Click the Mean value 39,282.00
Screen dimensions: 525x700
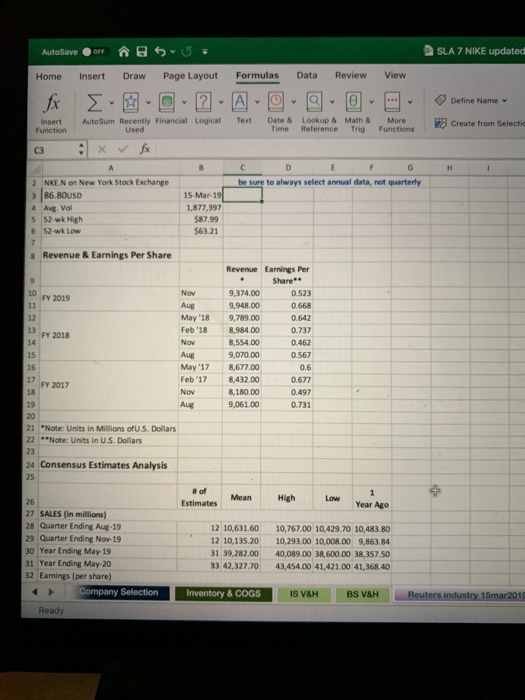click(241, 554)
